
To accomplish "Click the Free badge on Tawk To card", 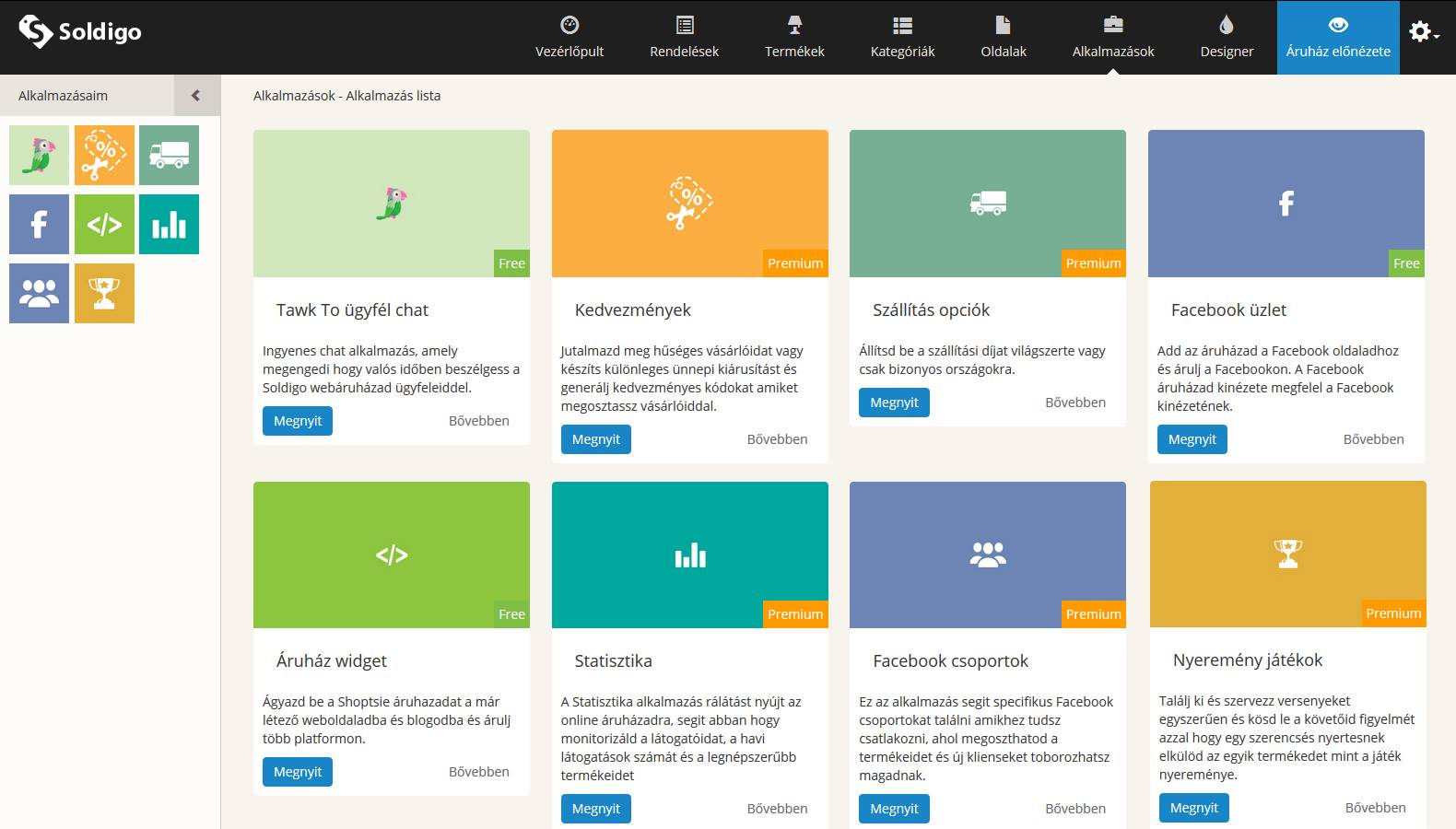I will point(511,263).
